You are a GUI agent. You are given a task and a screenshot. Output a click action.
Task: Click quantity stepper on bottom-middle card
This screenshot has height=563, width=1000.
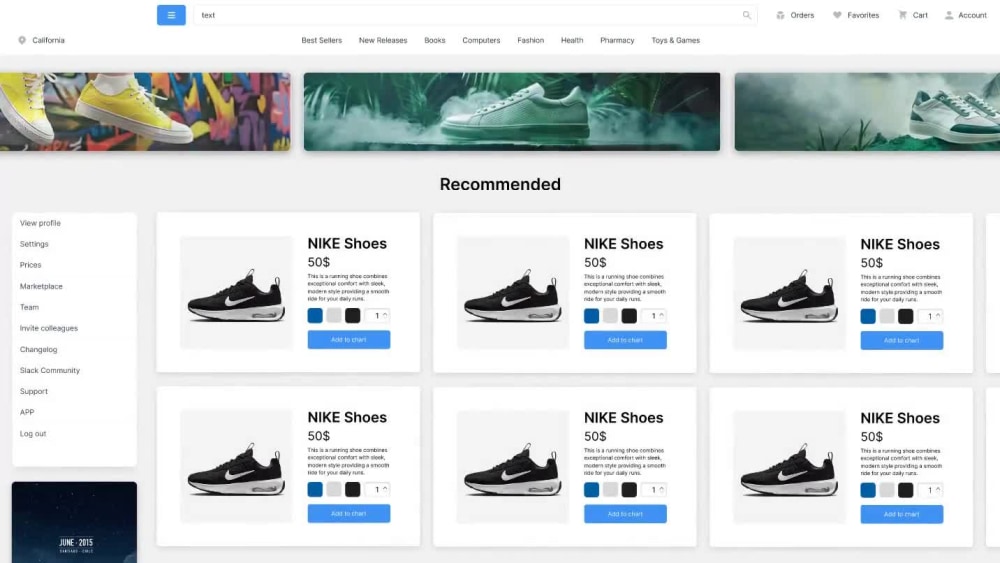pyautogui.click(x=654, y=490)
